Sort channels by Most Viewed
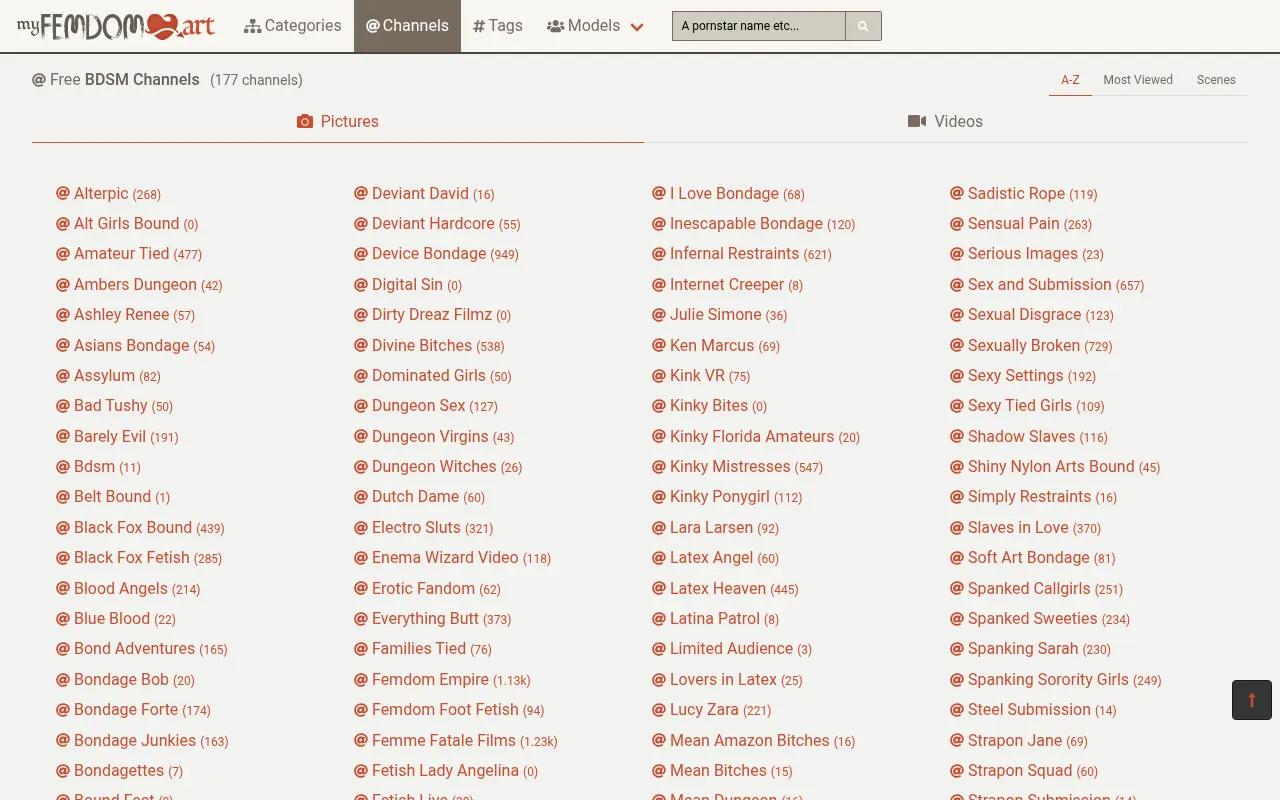 [1138, 80]
